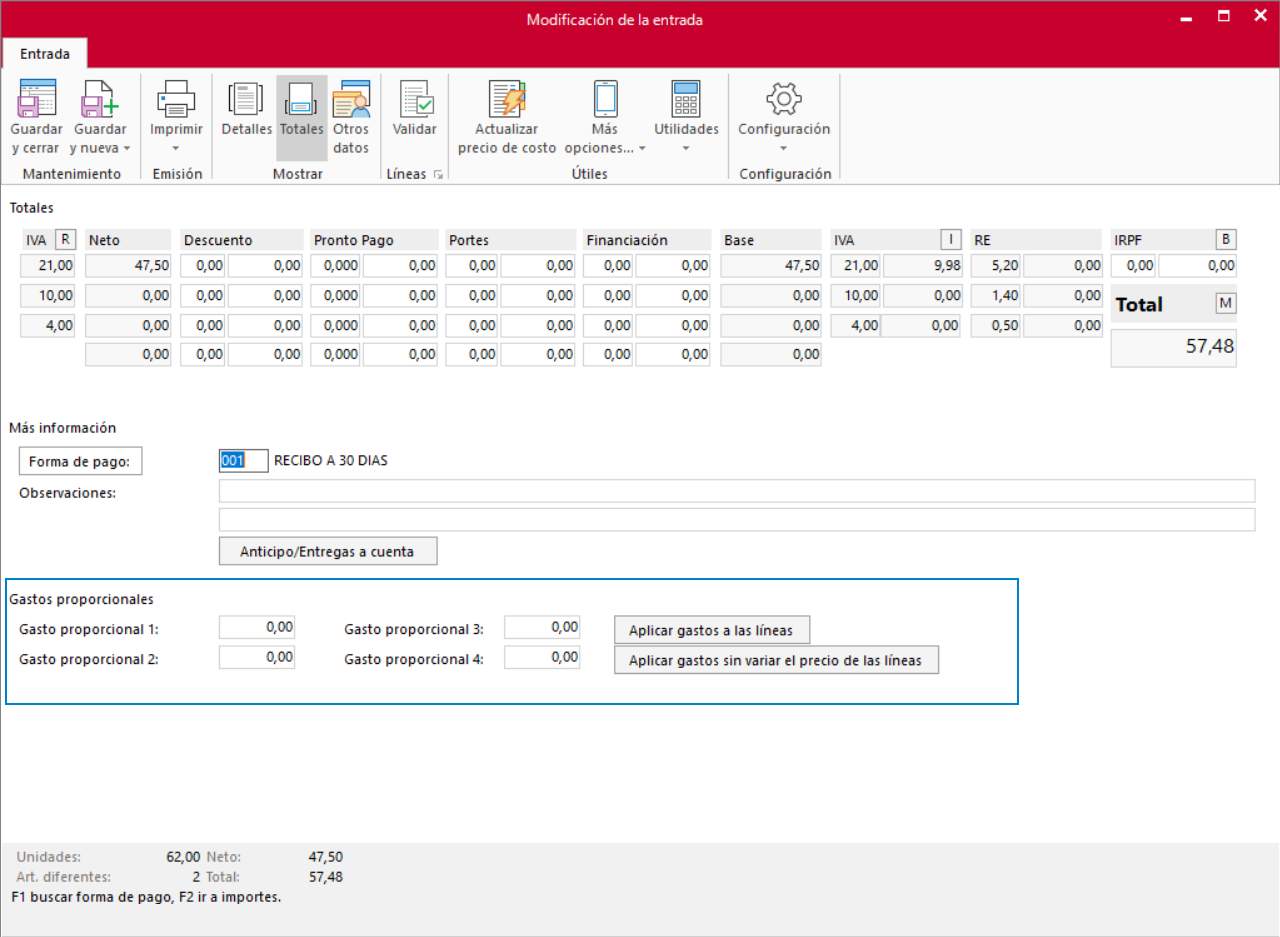Image resolution: width=1280 pixels, height=937 pixels.
Task: Click the 5,20 RE percentage cell
Action: pyautogui.click(x=995, y=266)
